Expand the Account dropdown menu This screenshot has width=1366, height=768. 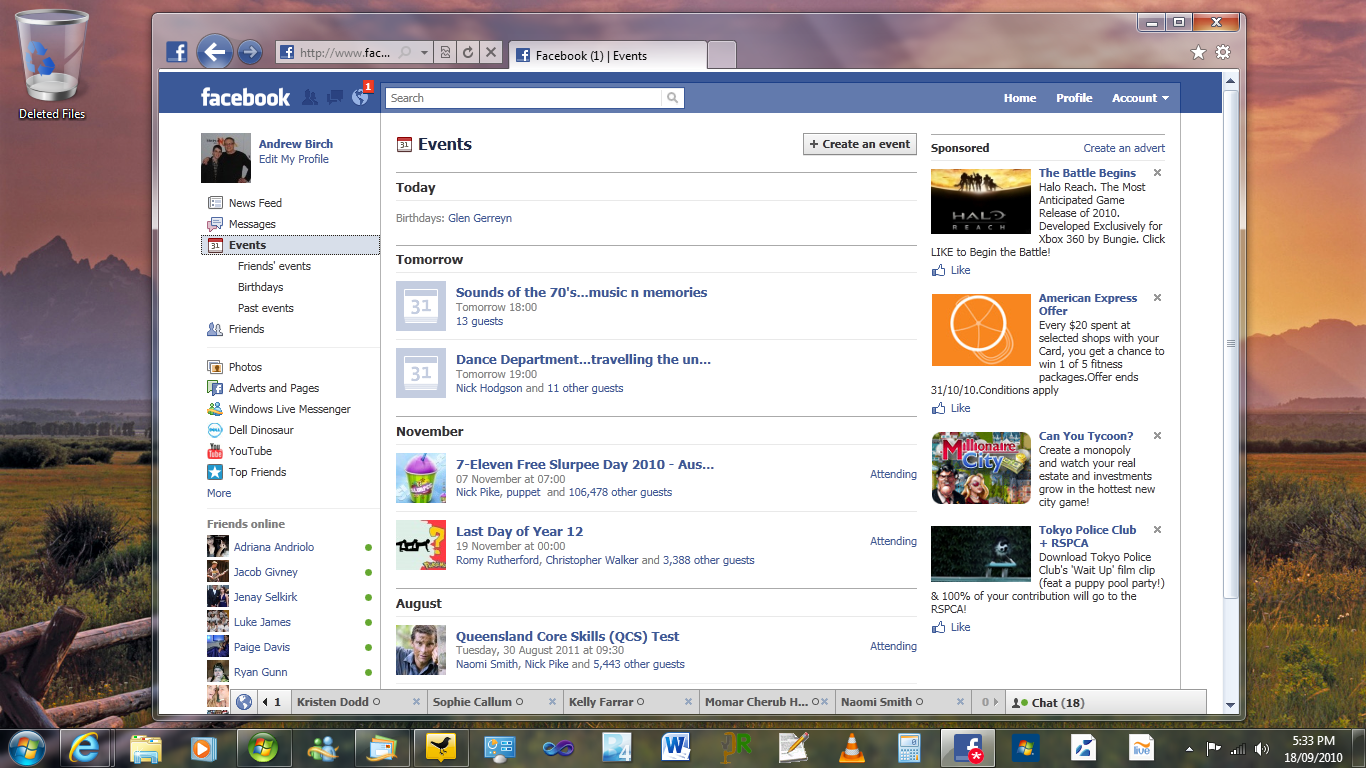tap(1140, 98)
